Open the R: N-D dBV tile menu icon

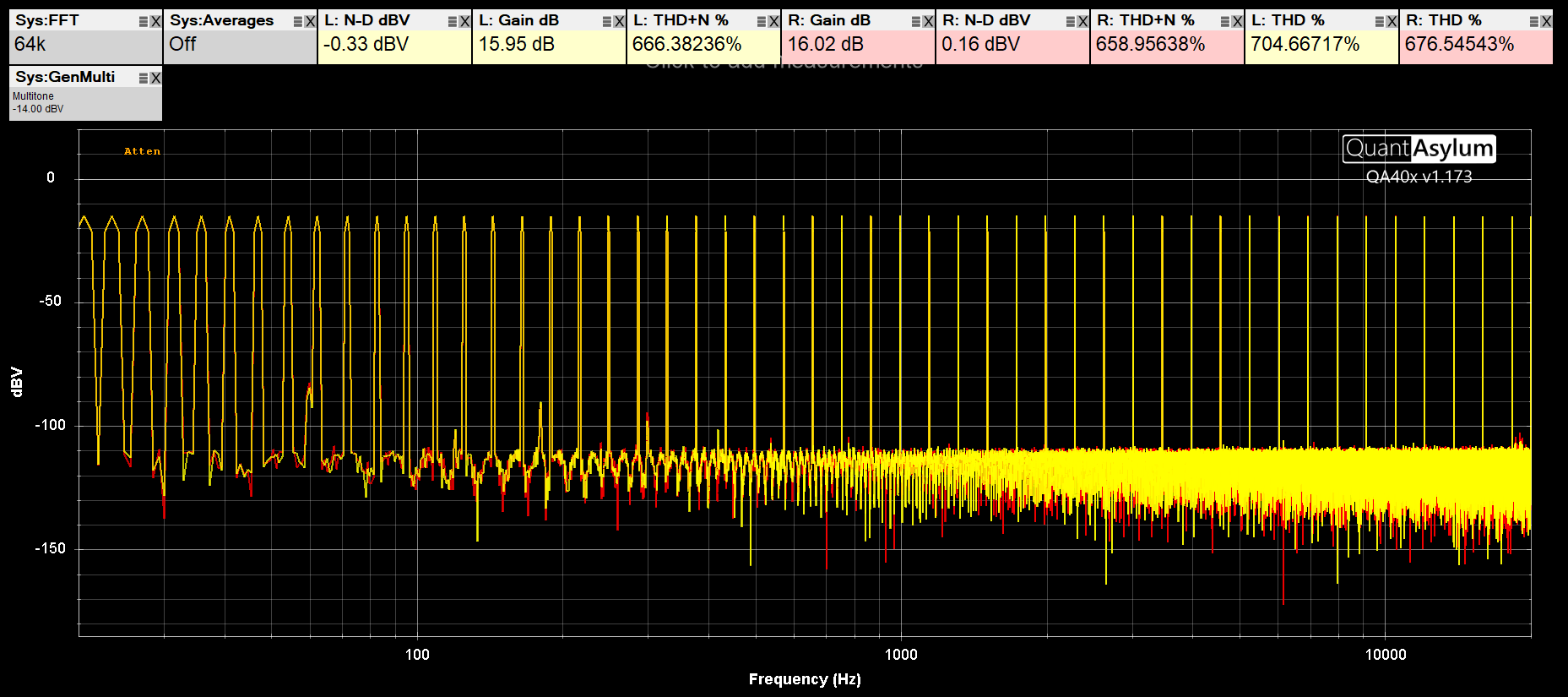click(x=1071, y=22)
